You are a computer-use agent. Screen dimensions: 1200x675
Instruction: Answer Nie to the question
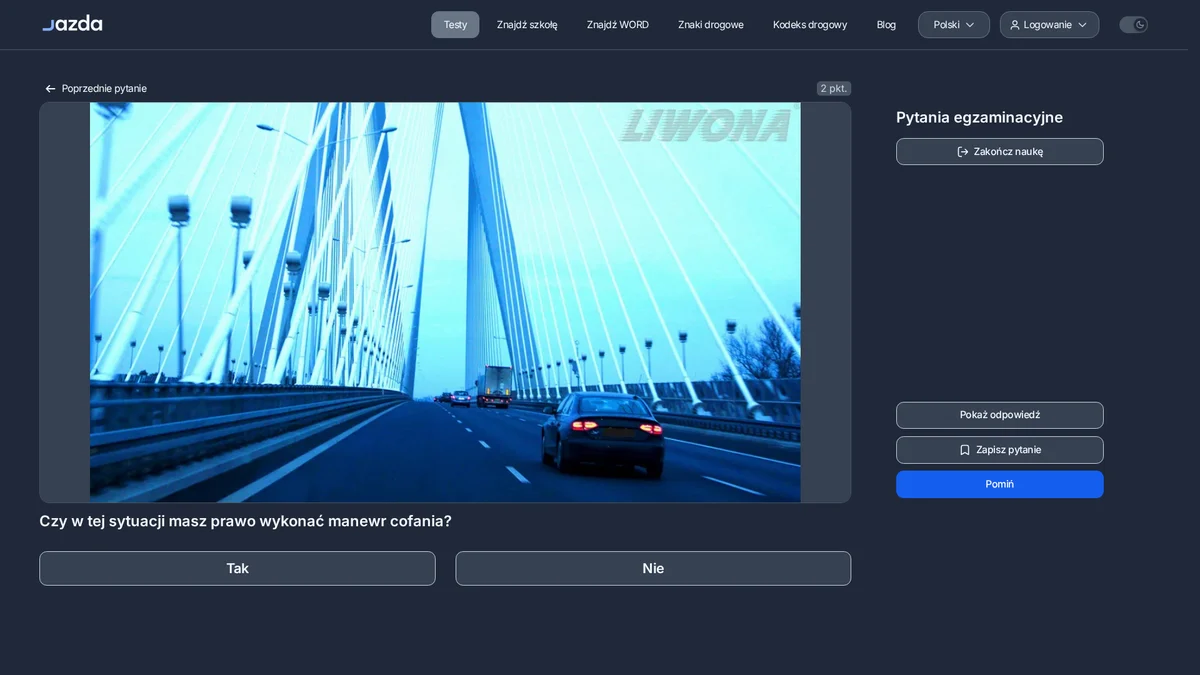tap(653, 568)
